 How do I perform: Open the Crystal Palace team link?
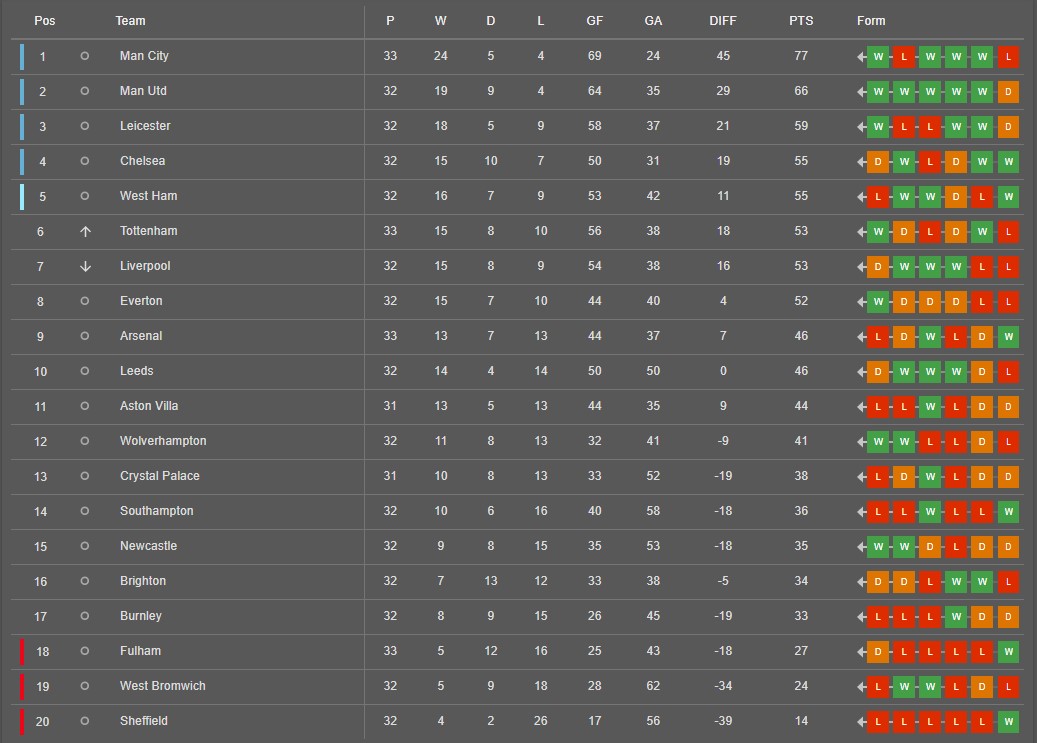click(159, 476)
